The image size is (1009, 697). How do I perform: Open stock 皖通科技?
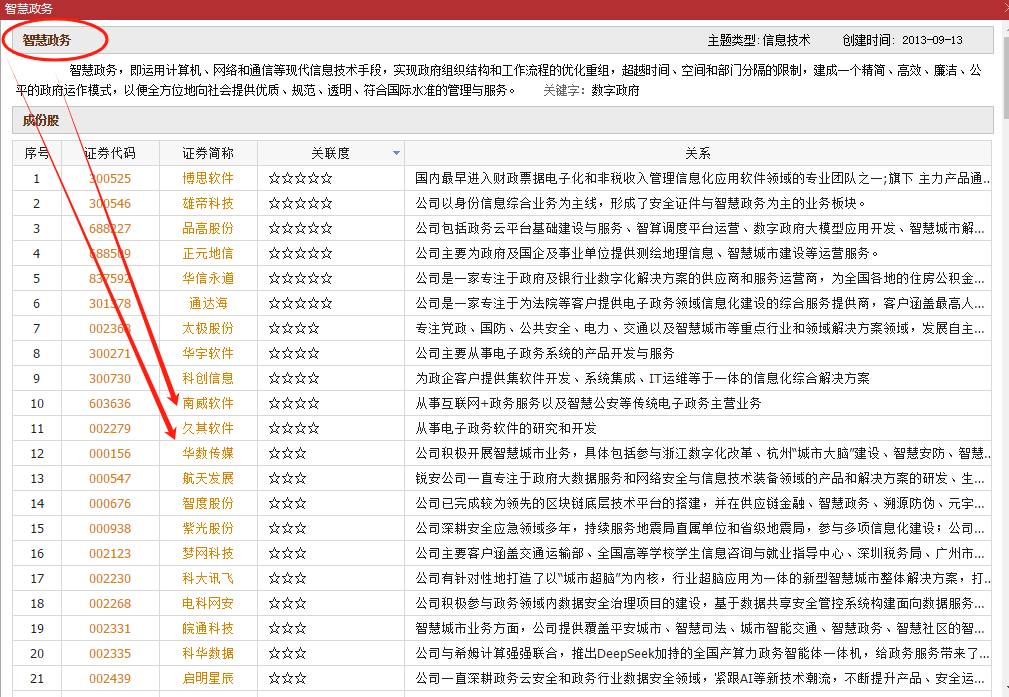pos(208,629)
